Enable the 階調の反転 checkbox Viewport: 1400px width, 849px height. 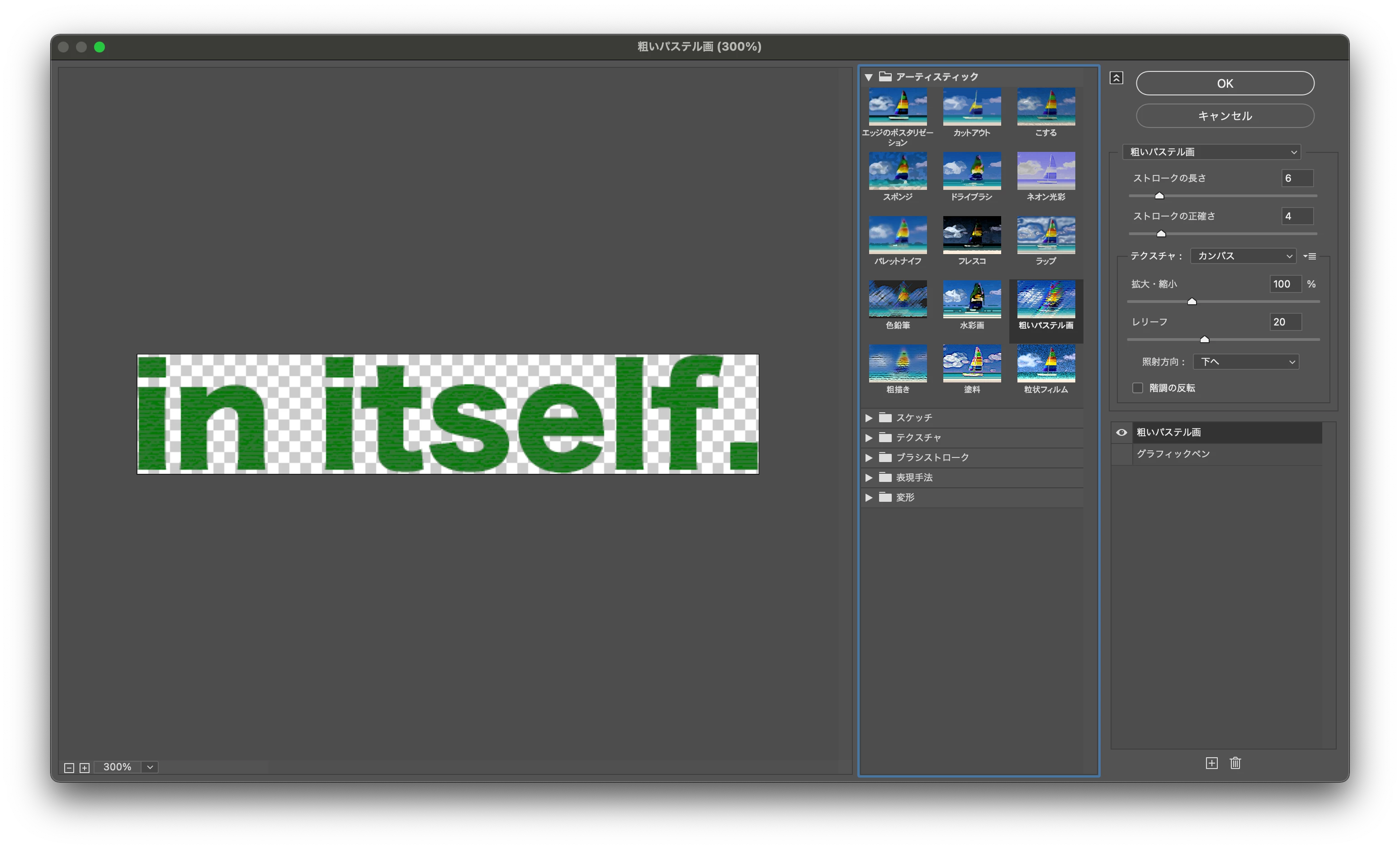(1138, 388)
